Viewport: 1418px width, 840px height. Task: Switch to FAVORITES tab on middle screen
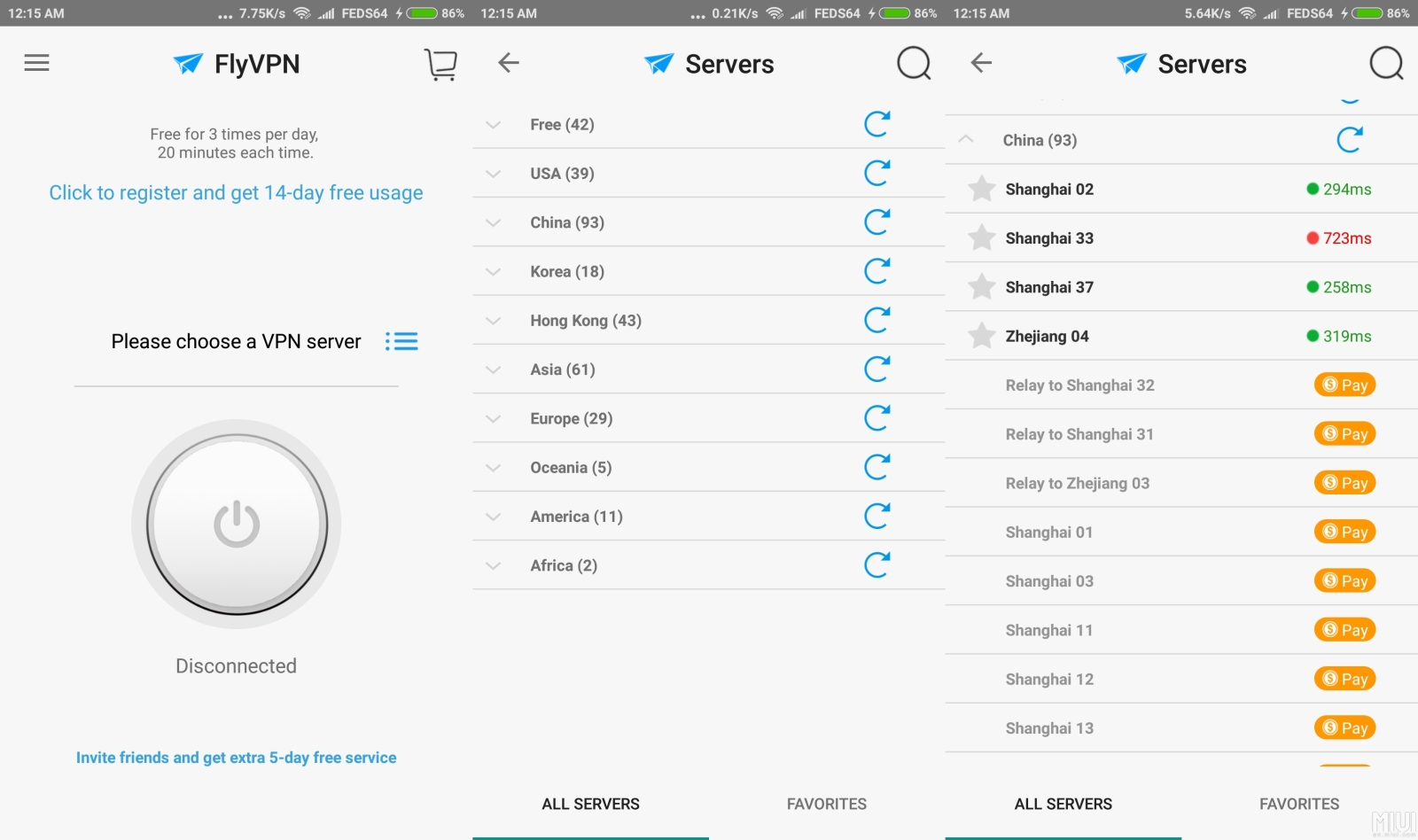click(827, 804)
